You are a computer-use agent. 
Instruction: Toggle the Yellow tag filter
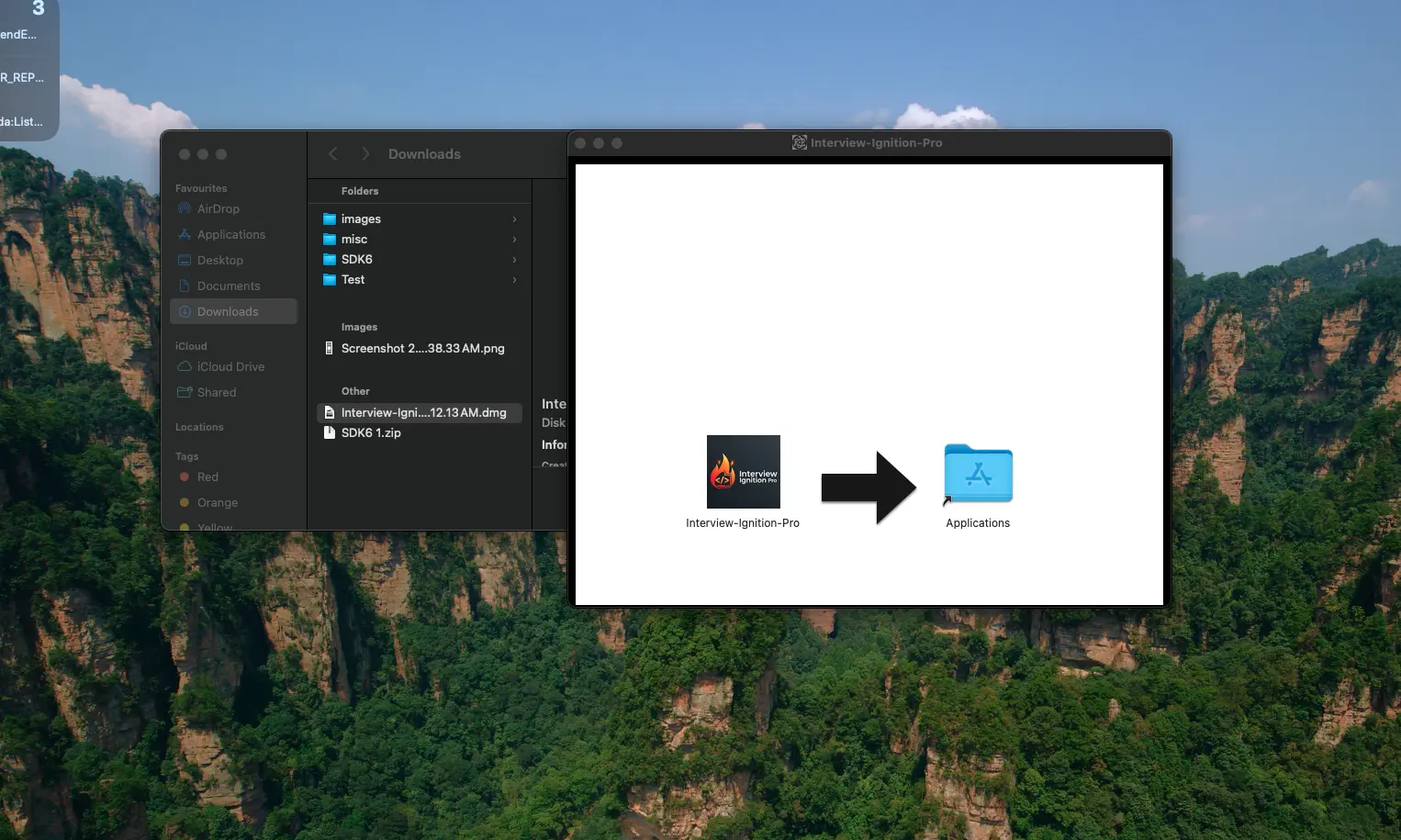pyautogui.click(x=213, y=526)
